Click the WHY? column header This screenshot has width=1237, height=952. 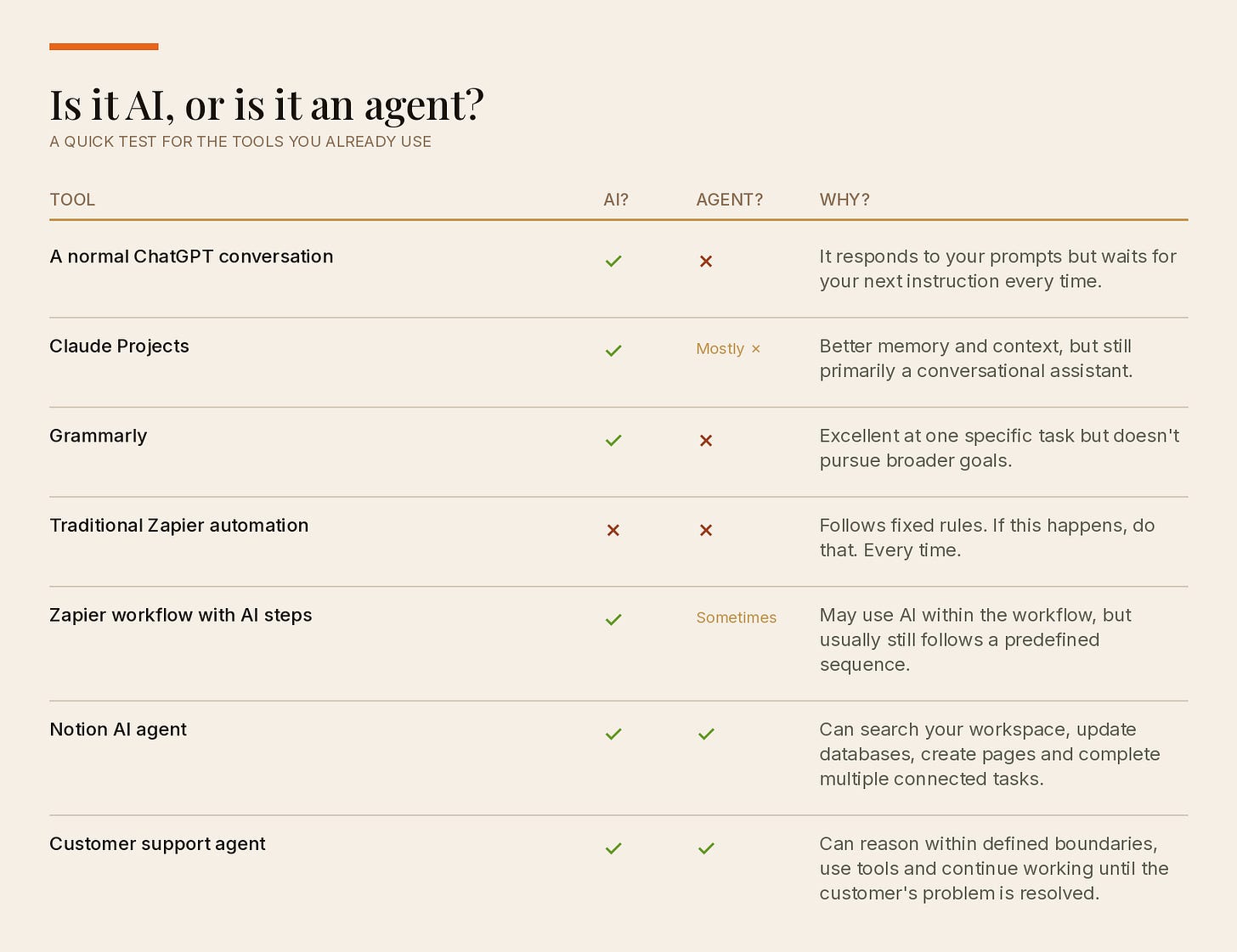tap(844, 200)
